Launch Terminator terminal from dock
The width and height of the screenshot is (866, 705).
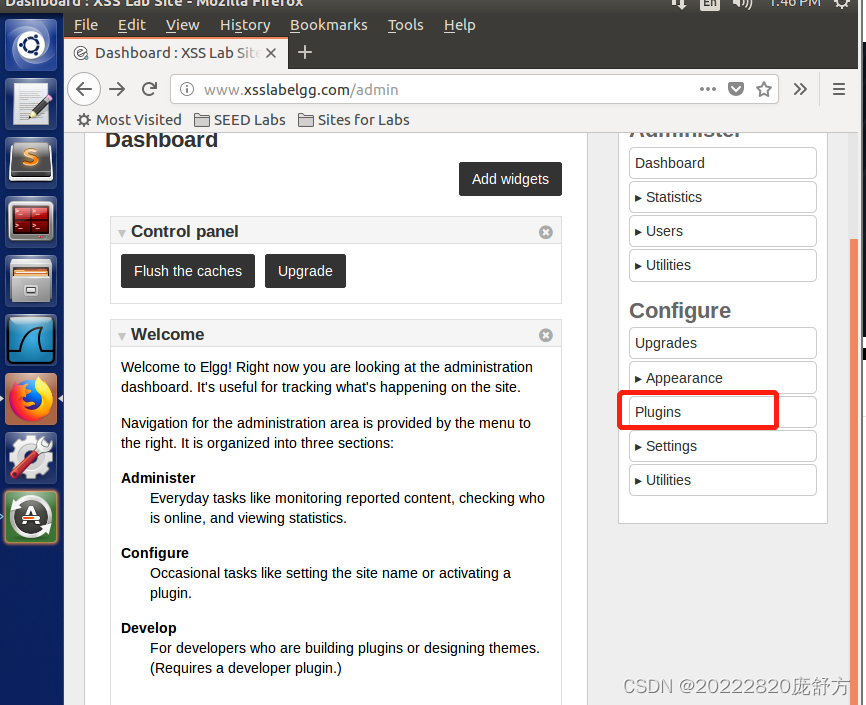pyautogui.click(x=31, y=222)
